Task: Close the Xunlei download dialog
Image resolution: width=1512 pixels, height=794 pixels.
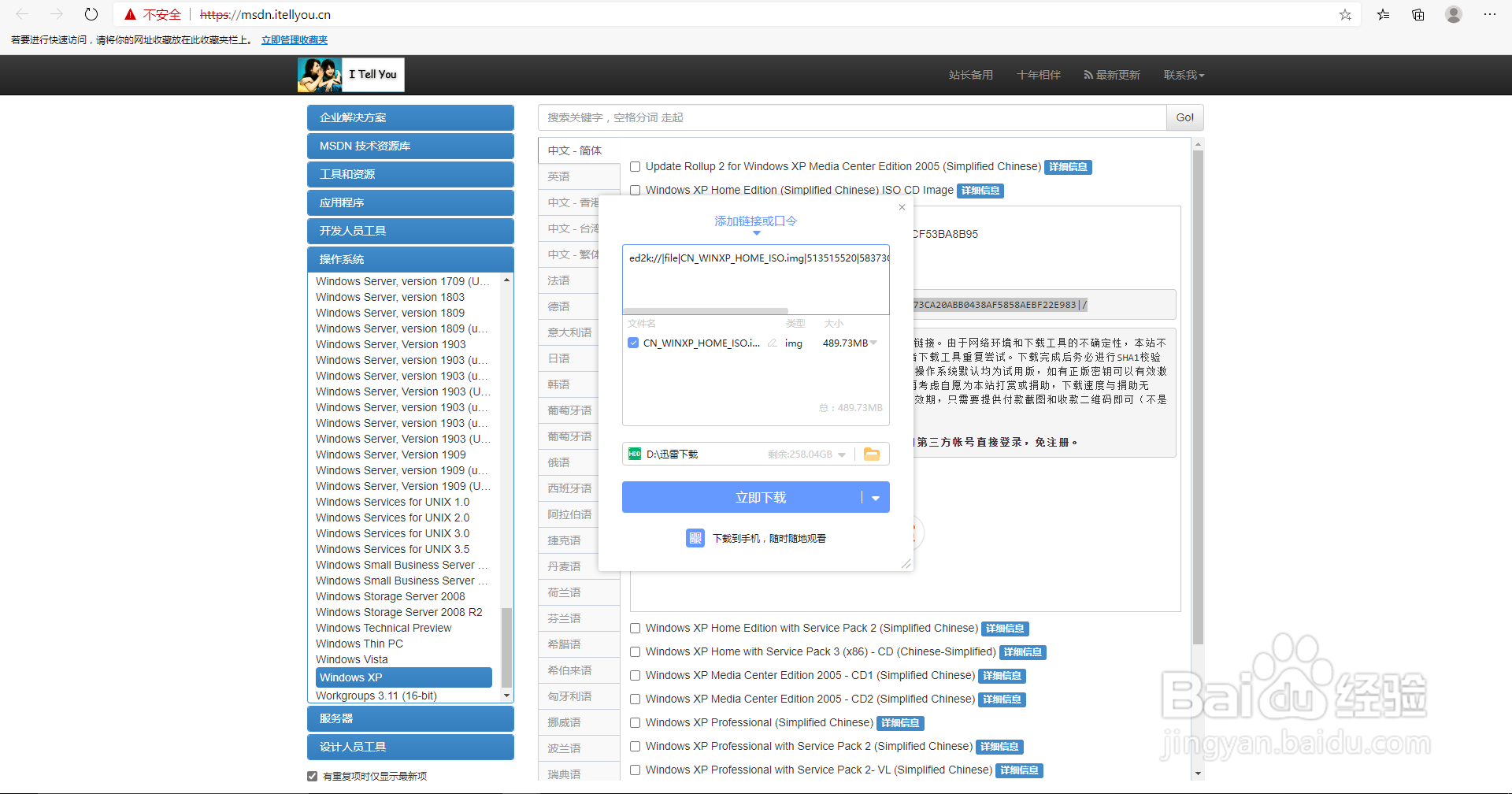Action: (x=902, y=207)
